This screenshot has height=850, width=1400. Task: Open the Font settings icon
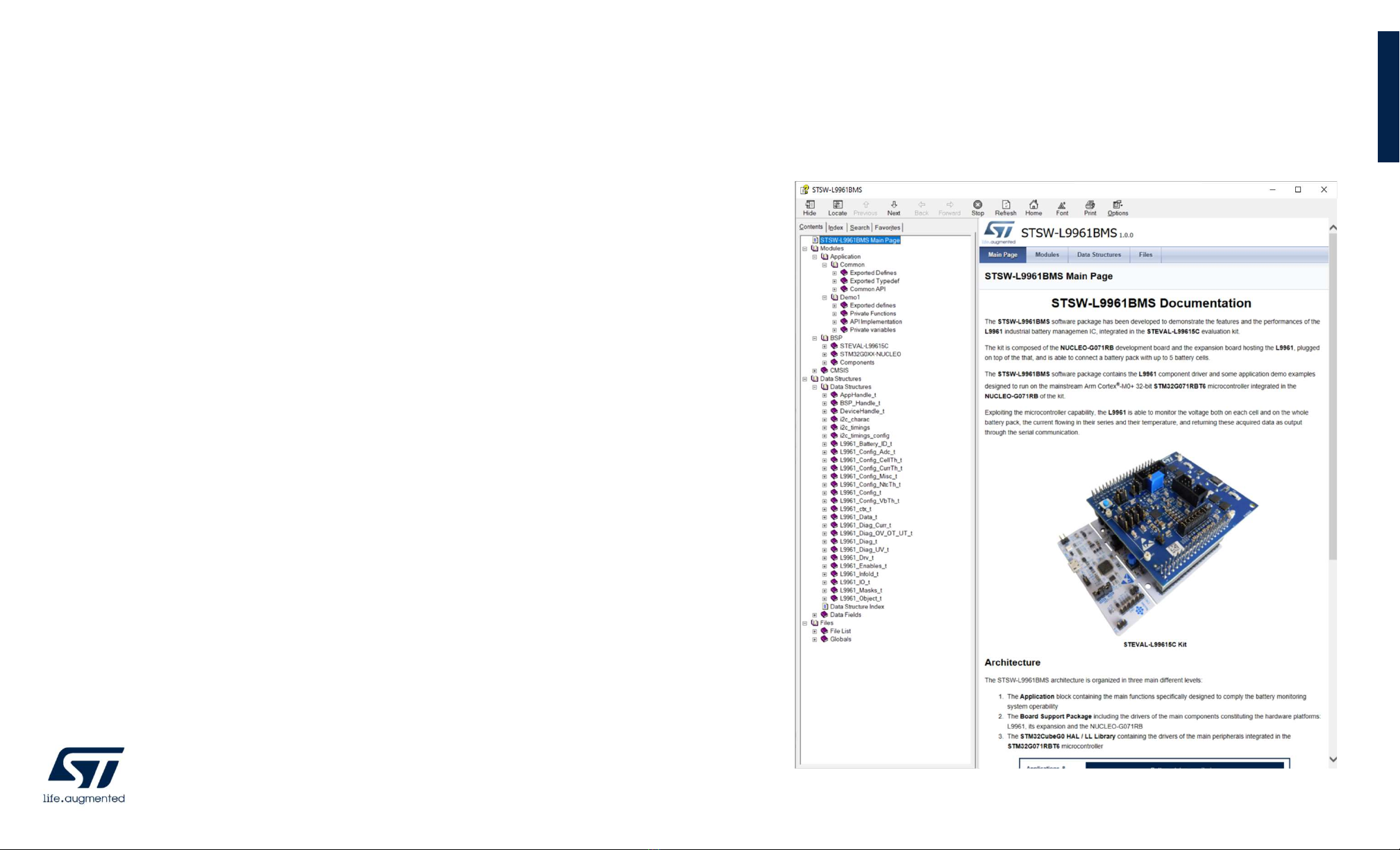[1062, 207]
